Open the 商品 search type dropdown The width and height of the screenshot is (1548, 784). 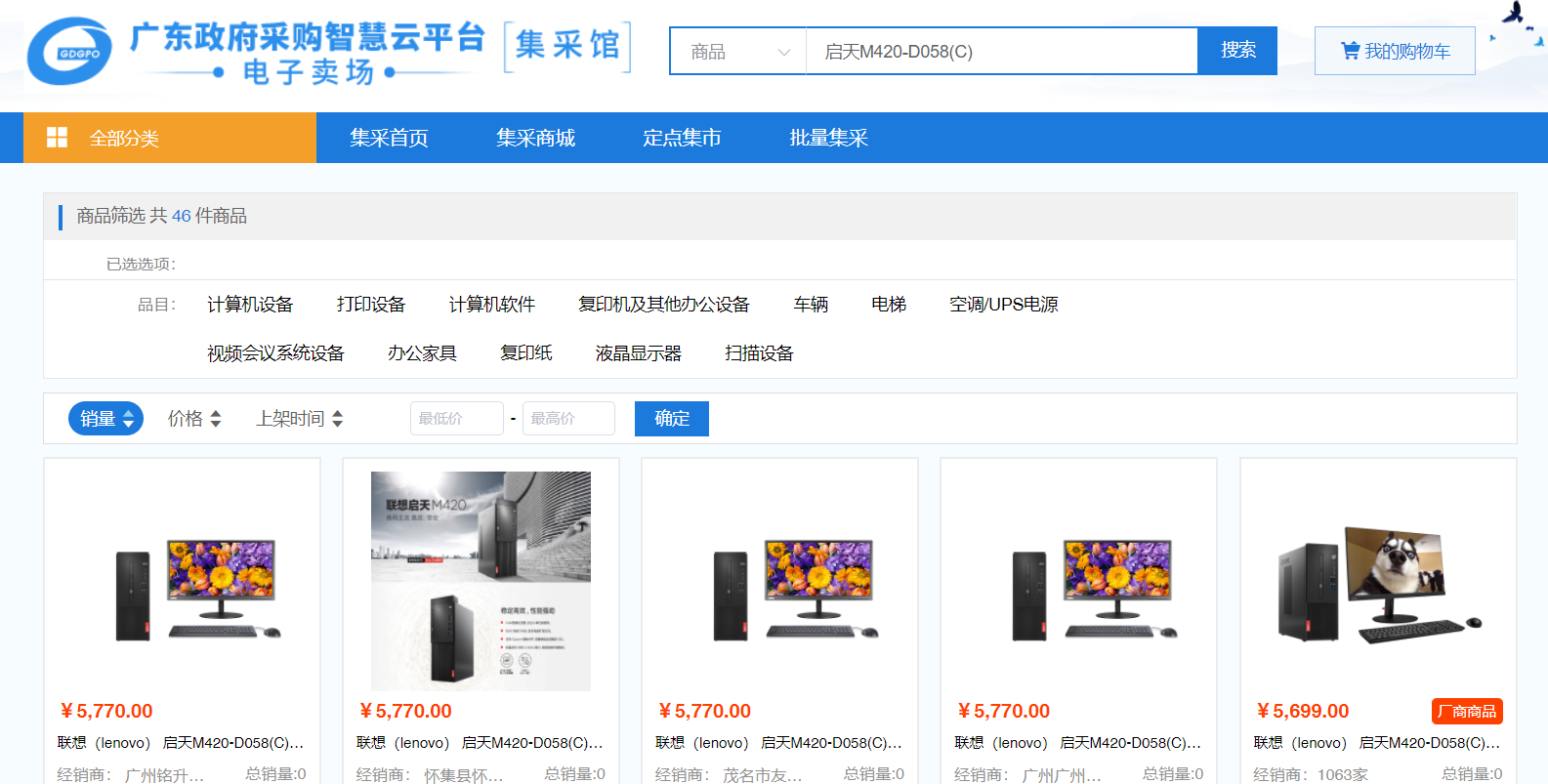(x=738, y=52)
